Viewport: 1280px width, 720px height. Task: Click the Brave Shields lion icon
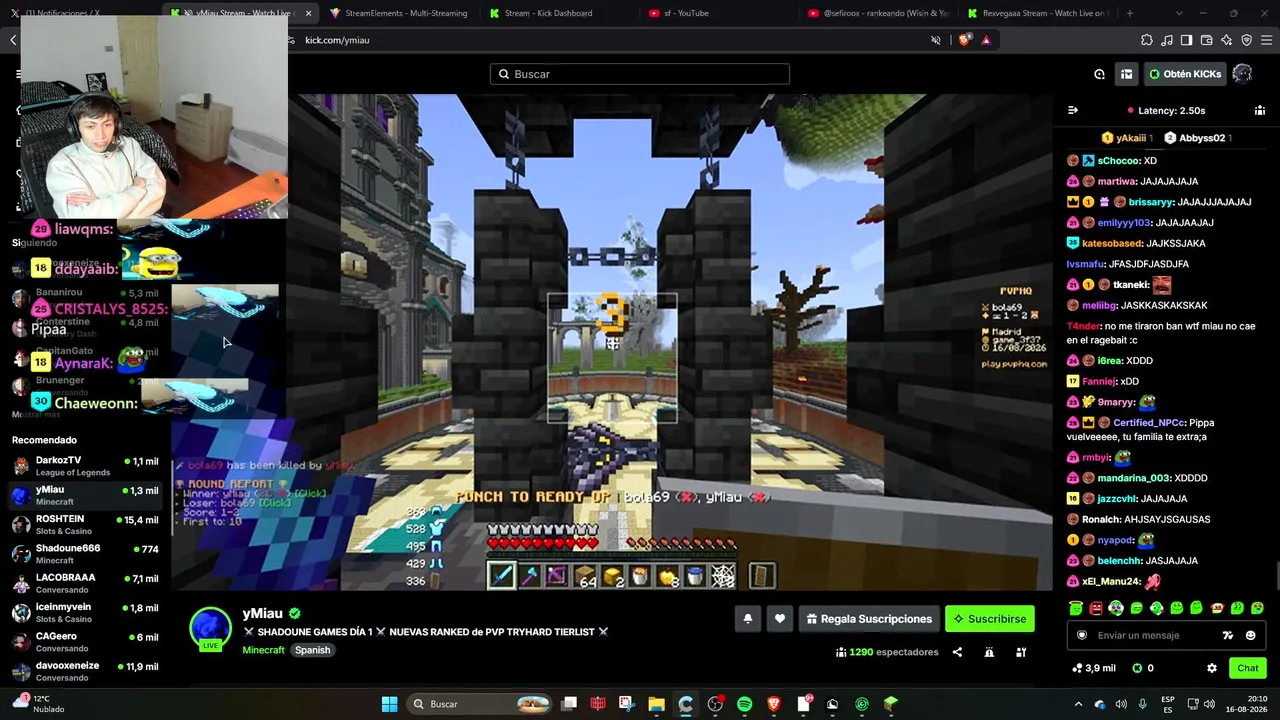point(964,40)
